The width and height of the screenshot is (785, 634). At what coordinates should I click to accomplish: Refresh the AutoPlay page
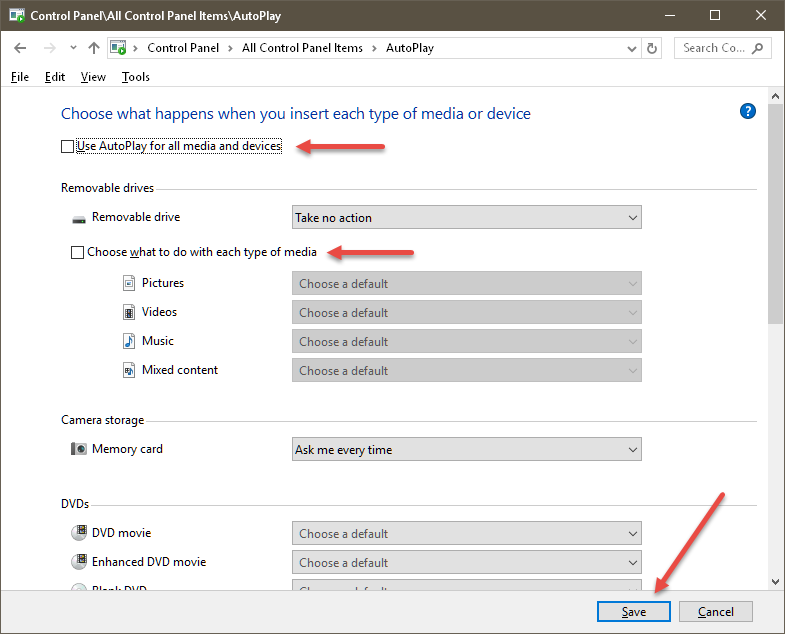[651, 48]
